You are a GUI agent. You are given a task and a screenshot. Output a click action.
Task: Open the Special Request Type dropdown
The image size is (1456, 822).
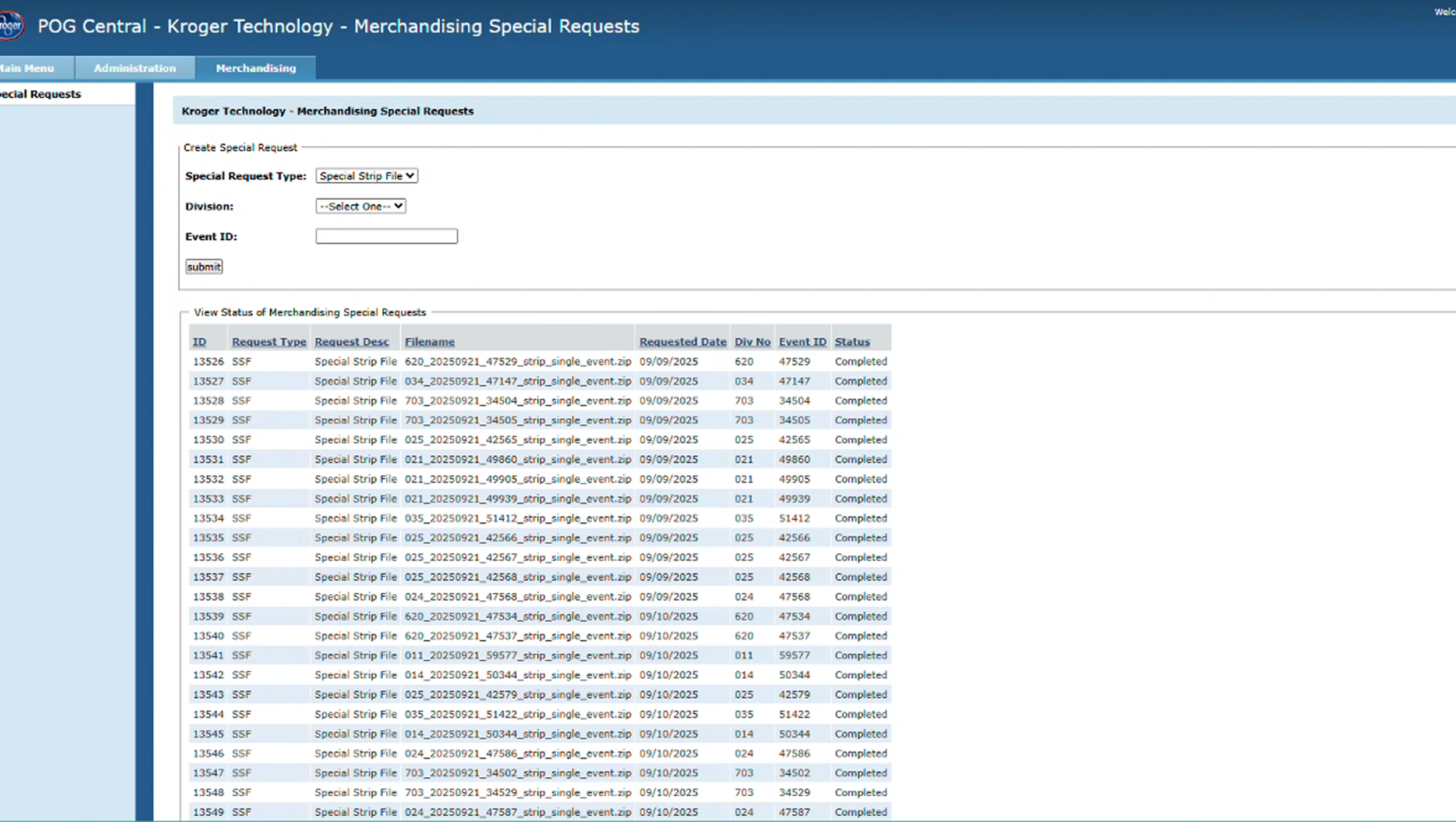366,176
